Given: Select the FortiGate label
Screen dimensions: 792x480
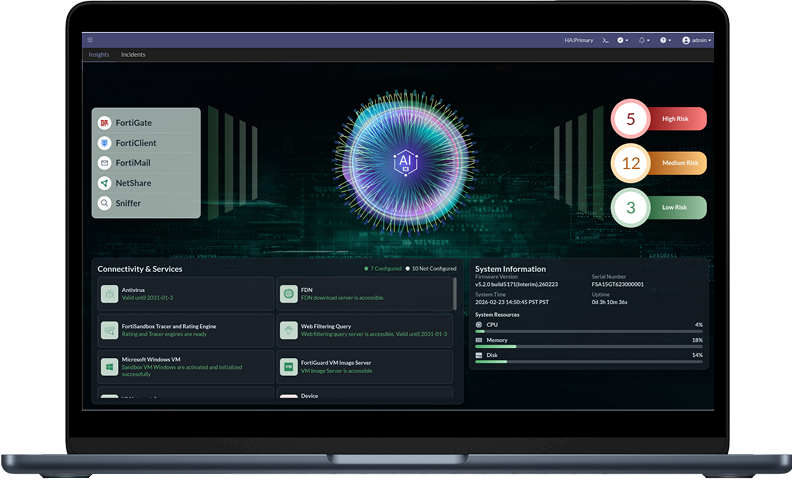Looking at the screenshot, I should [133, 123].
